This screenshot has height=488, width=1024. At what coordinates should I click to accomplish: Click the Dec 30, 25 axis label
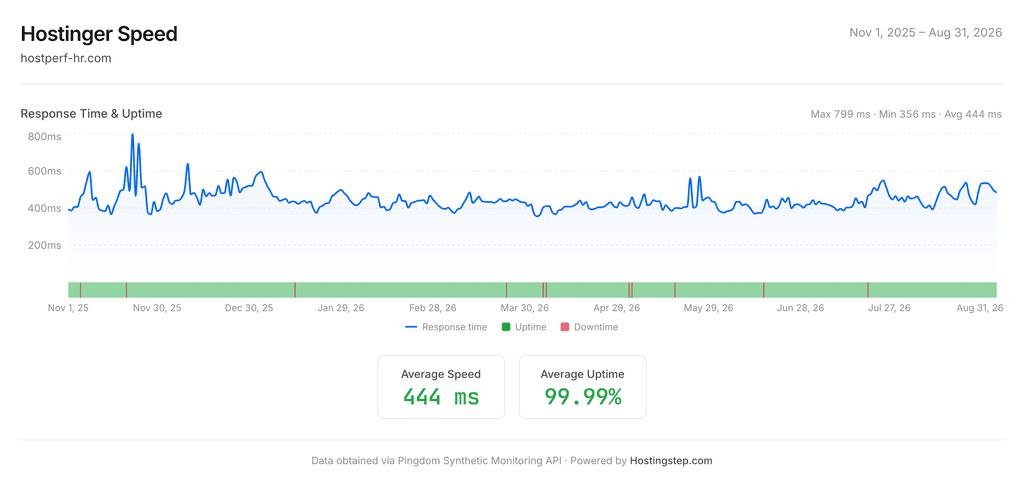pos(249,308)
